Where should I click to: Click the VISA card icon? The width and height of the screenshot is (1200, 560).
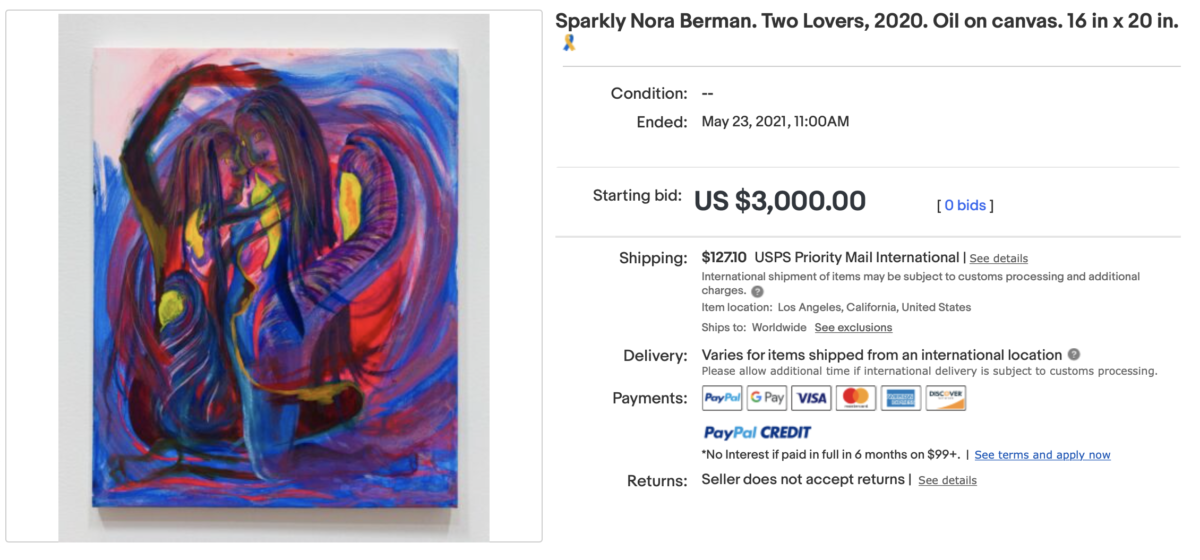(811, 398)
